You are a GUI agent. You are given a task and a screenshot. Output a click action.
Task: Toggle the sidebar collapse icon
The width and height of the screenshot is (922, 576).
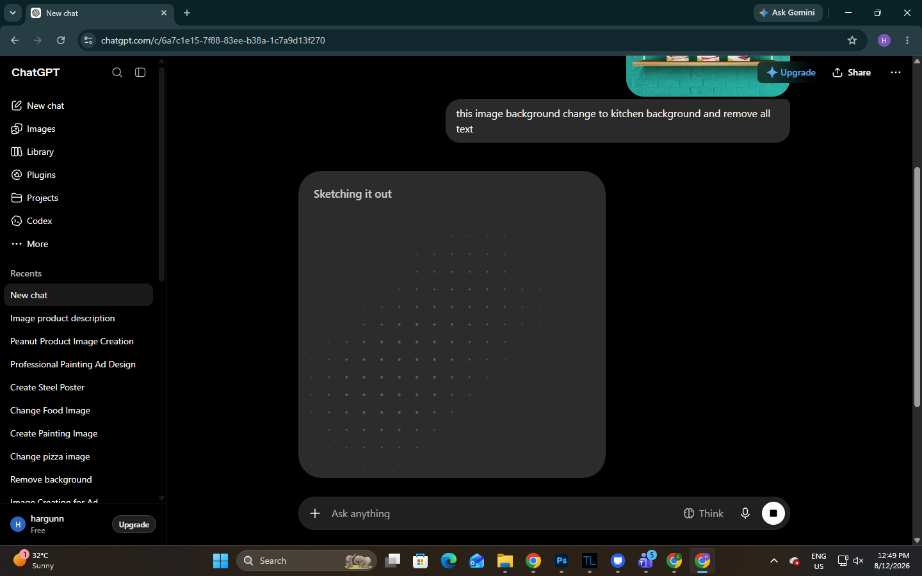[x=140, y=72]
